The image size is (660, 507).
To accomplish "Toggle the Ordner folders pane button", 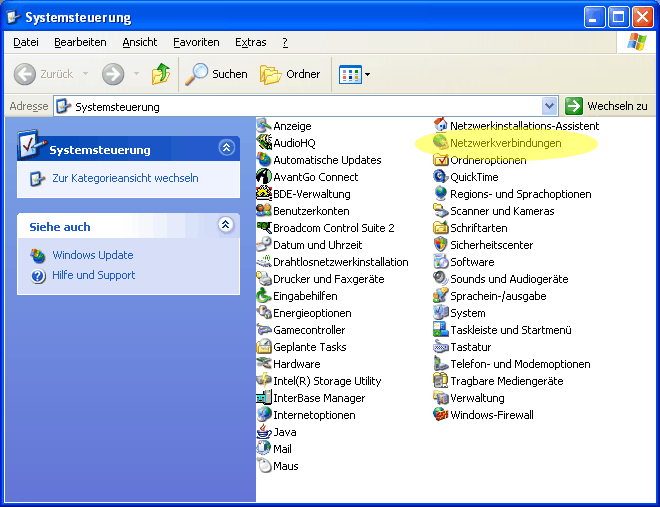I will (290, 74).
